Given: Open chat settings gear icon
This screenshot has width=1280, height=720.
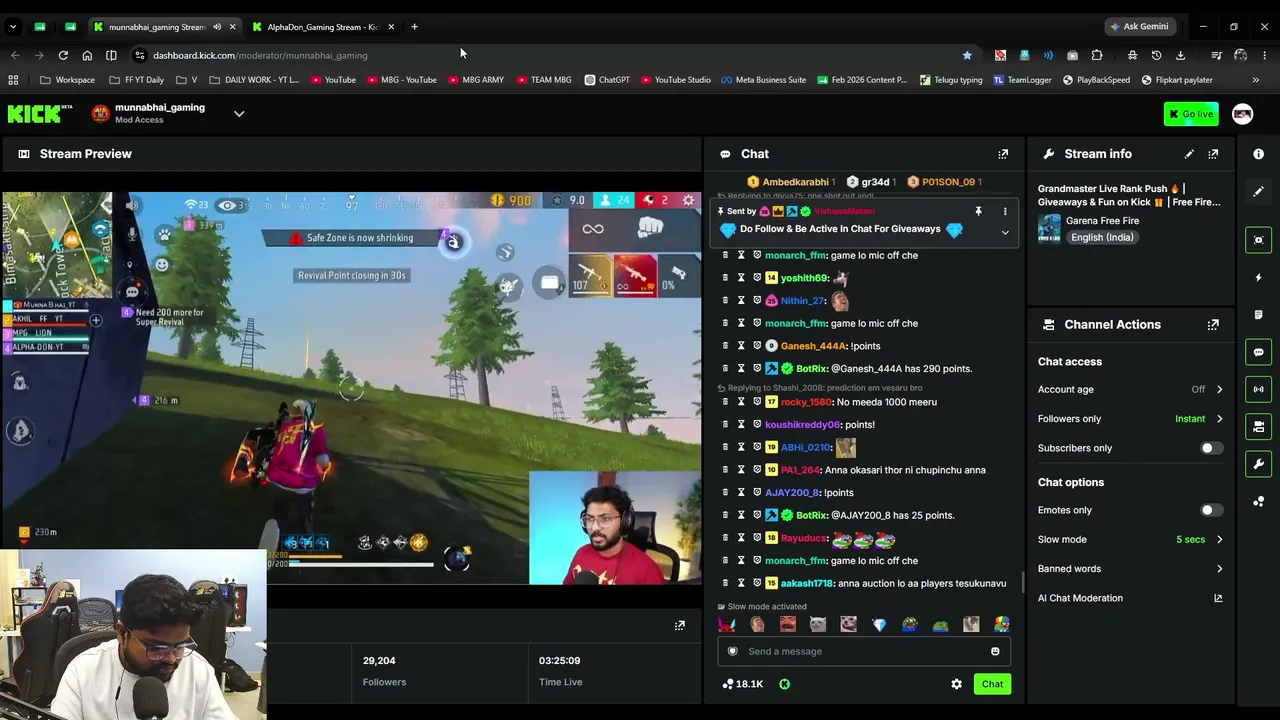Looking at the screenshot, I should pos(956,684).
